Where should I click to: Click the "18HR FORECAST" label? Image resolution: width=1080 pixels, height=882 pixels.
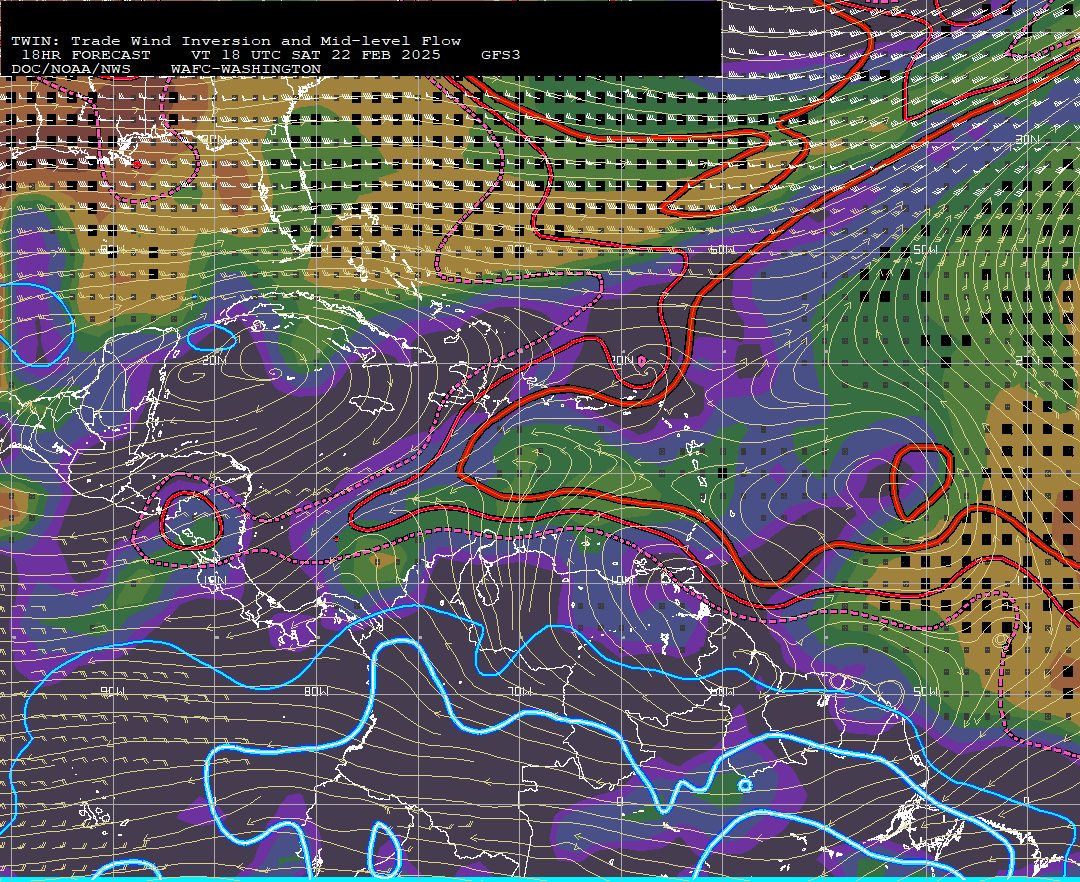85,55
